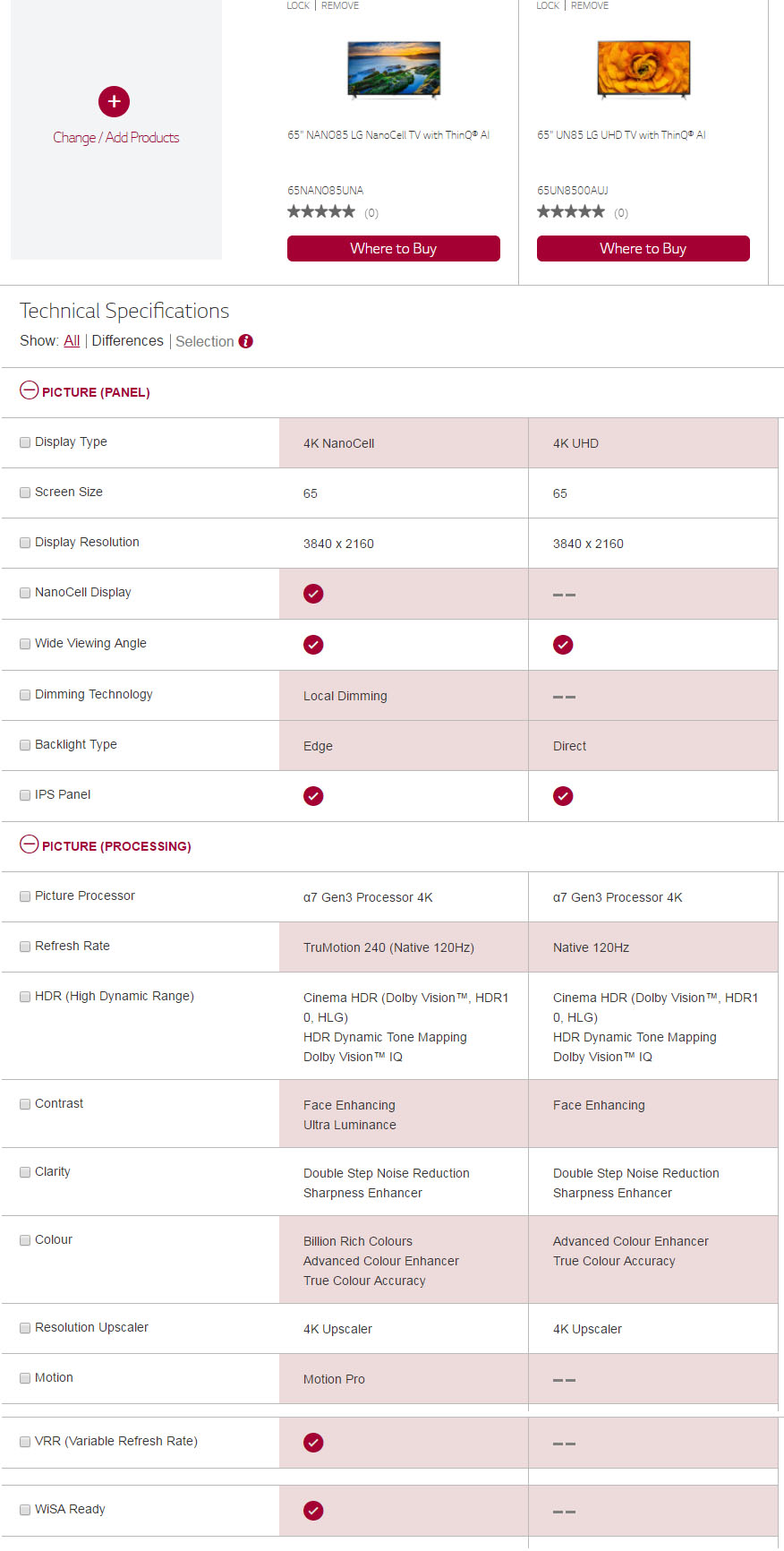Open the UN85 UHD TV thumbnail
Screen dimensions: 784x1551
643,69
